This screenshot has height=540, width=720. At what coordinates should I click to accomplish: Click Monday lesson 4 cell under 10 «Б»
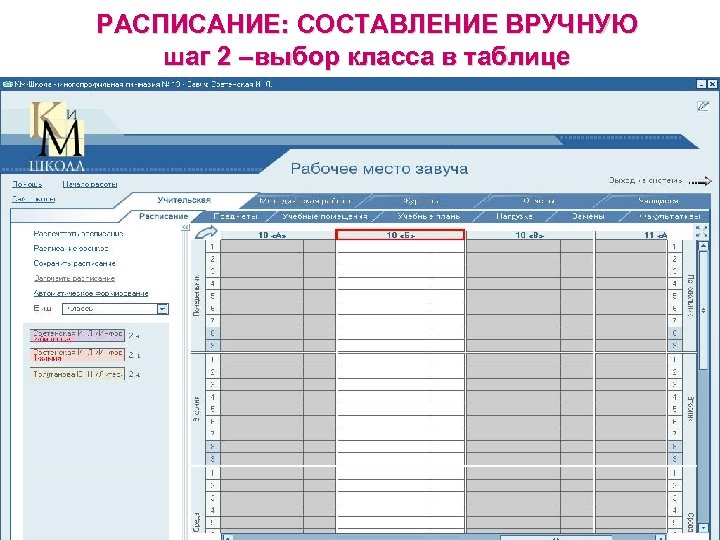[x=400, y=283]
